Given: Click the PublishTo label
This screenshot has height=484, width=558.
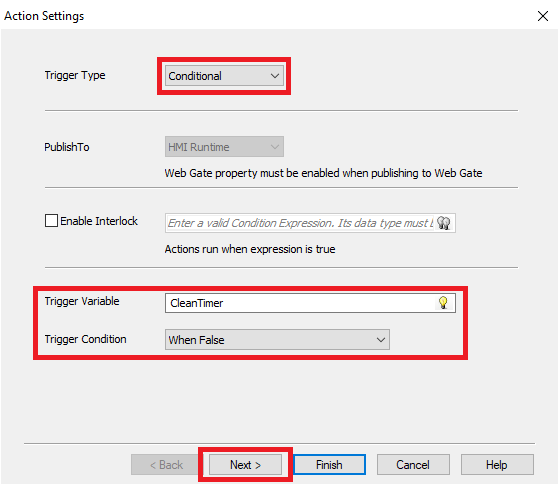Looking at the screenshot, I should coord(67,147).
